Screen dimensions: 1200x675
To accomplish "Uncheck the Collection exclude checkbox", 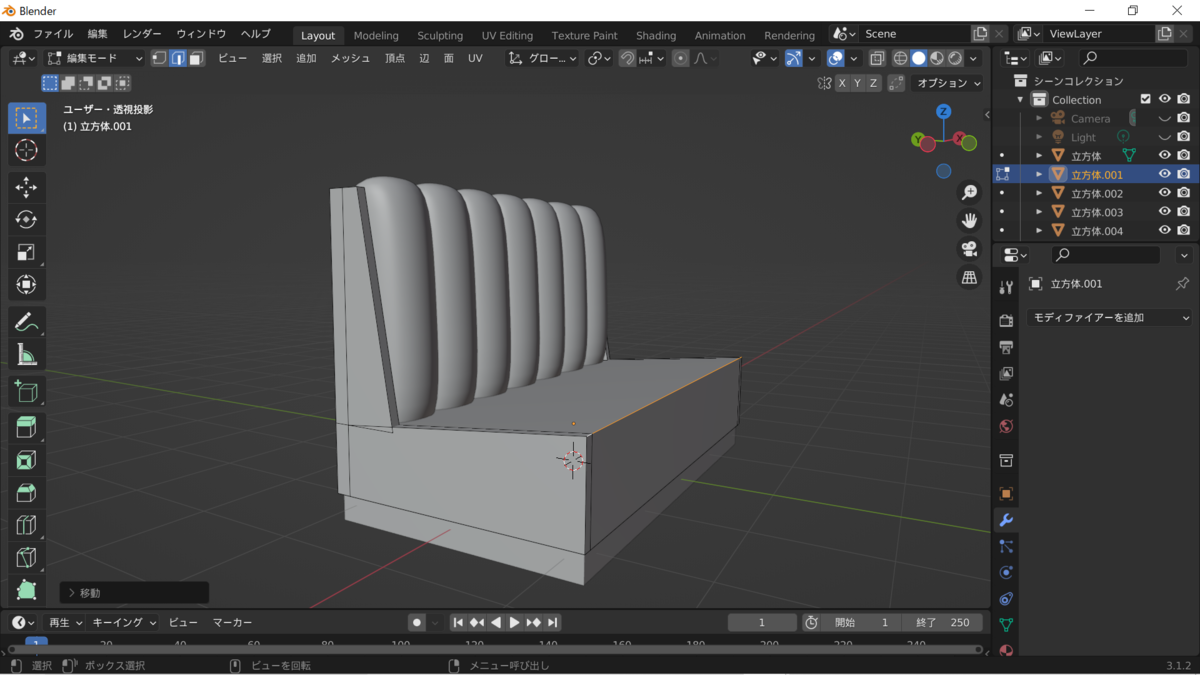I will (x=1146, y=99).
